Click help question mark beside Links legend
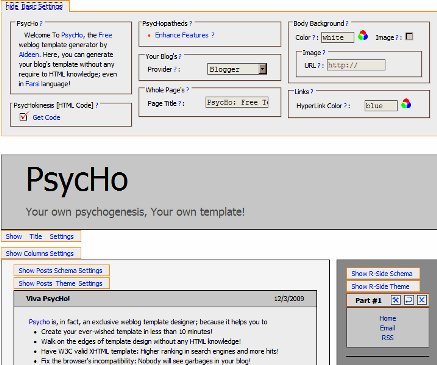Screen dimensions: 437x365 (312, 91)
